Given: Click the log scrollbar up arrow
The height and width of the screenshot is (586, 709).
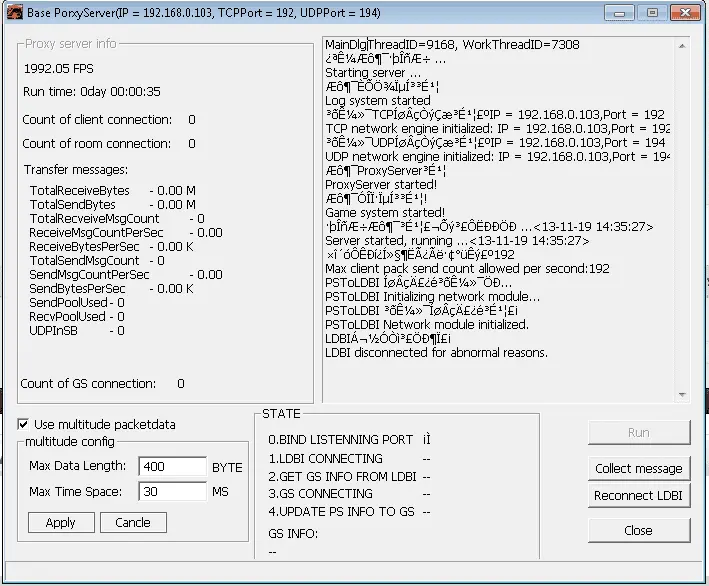Looking at the screenshot, I should pos(682,46).
